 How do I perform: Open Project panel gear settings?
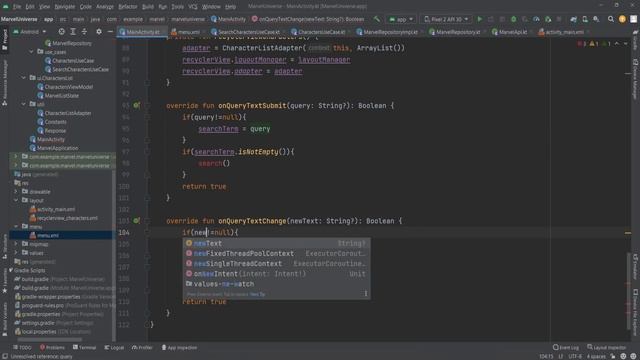[x=99, y=31]
